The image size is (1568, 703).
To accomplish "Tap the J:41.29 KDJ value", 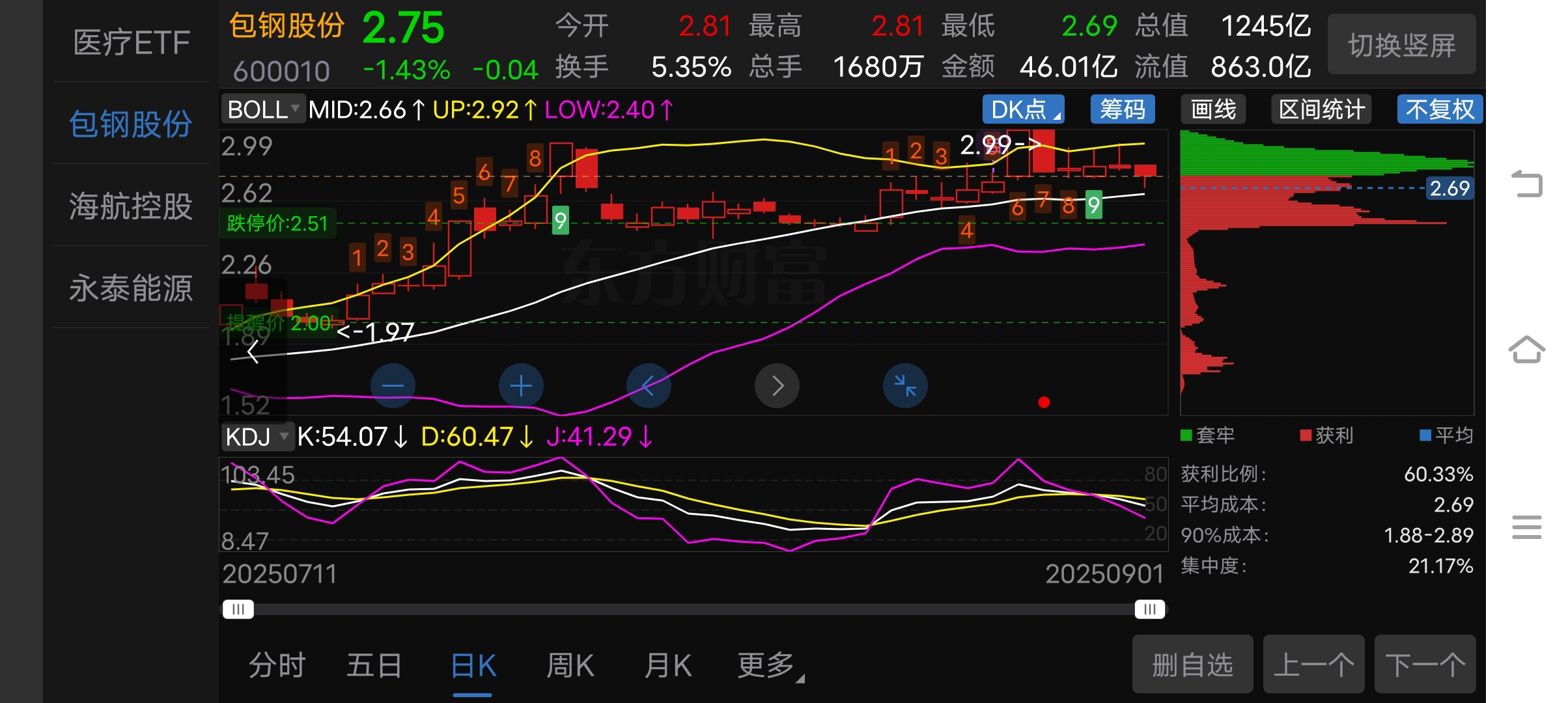I will tap(599, 436).
